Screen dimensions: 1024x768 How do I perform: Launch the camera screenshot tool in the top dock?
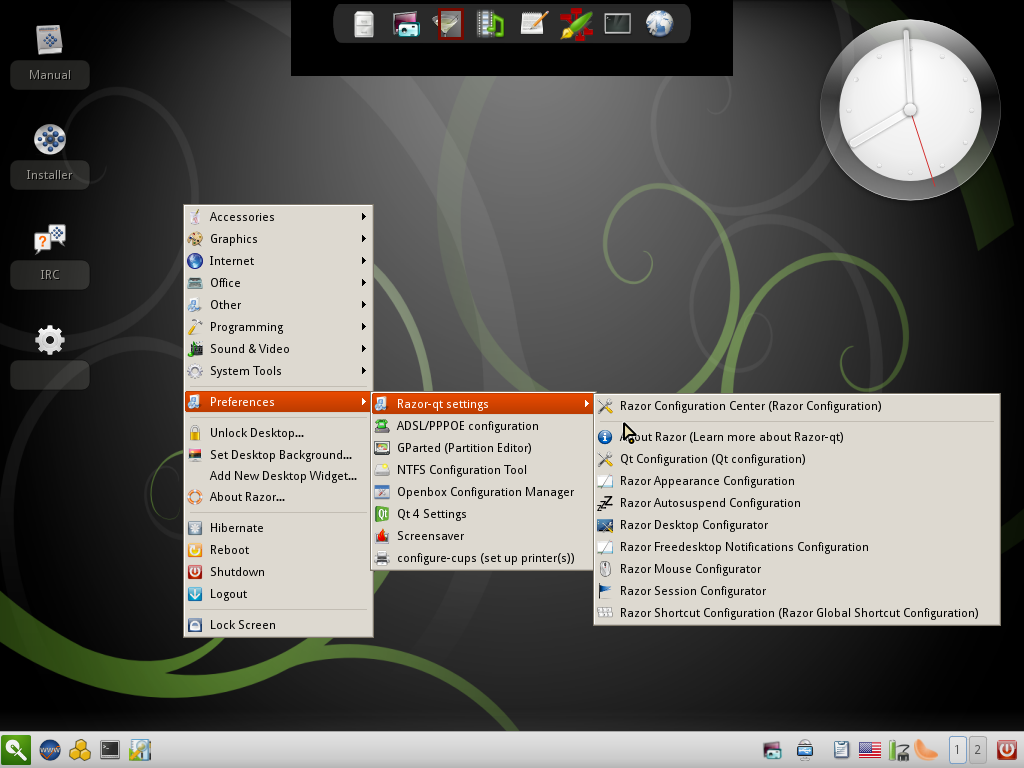click(x=406, y=24)
